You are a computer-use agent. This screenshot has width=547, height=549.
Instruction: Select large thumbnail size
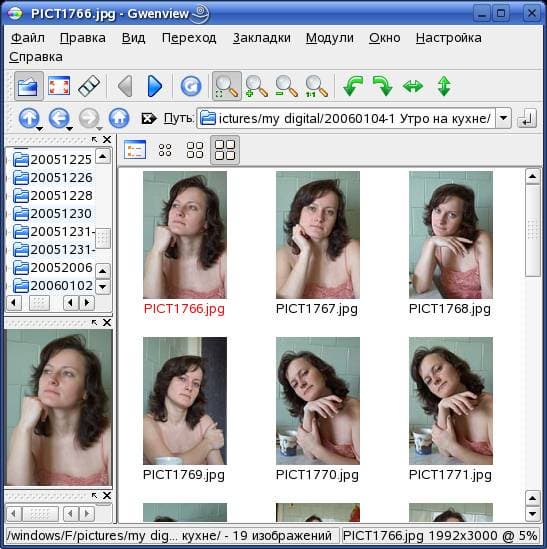(225, 150)
